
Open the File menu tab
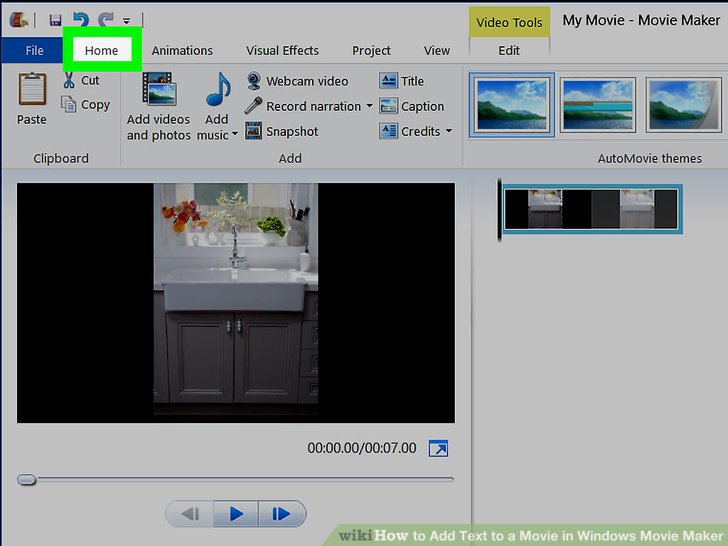point(32,50)
